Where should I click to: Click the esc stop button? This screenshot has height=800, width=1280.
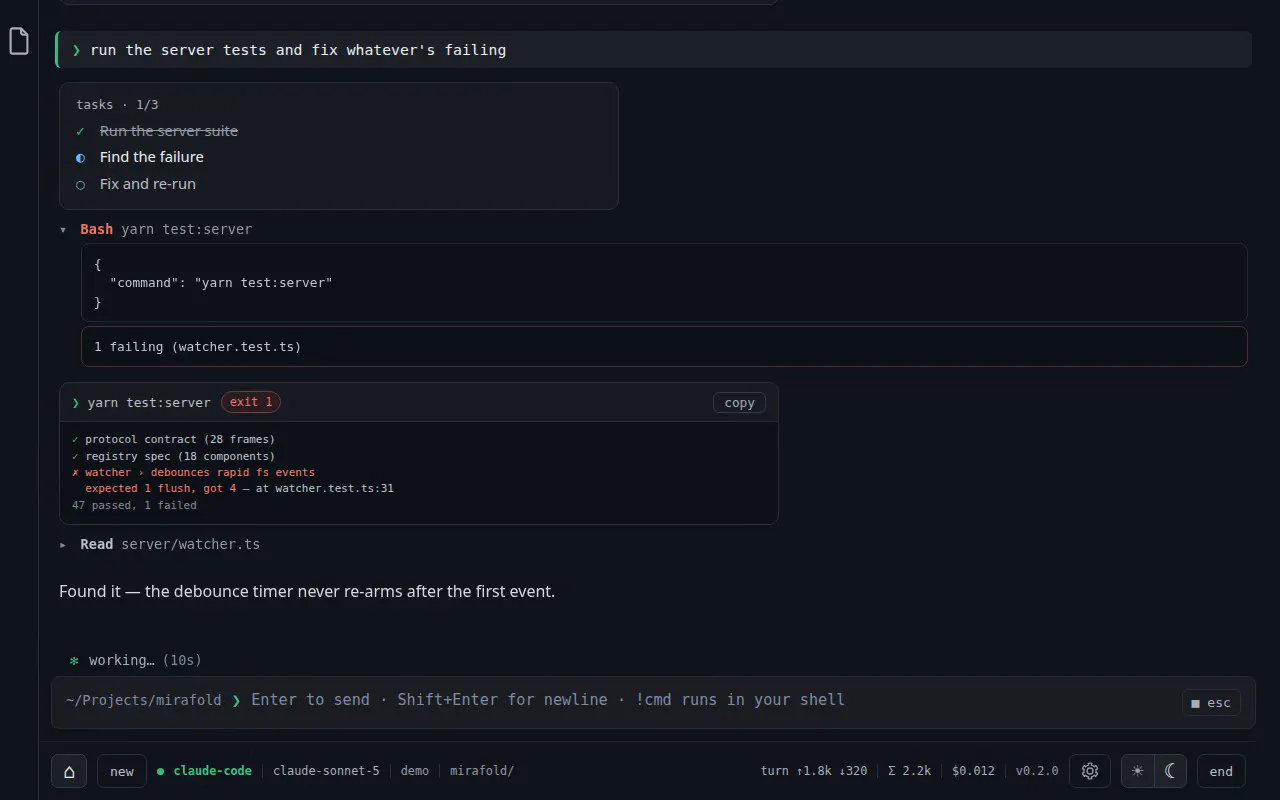(x=1211, y=703)
